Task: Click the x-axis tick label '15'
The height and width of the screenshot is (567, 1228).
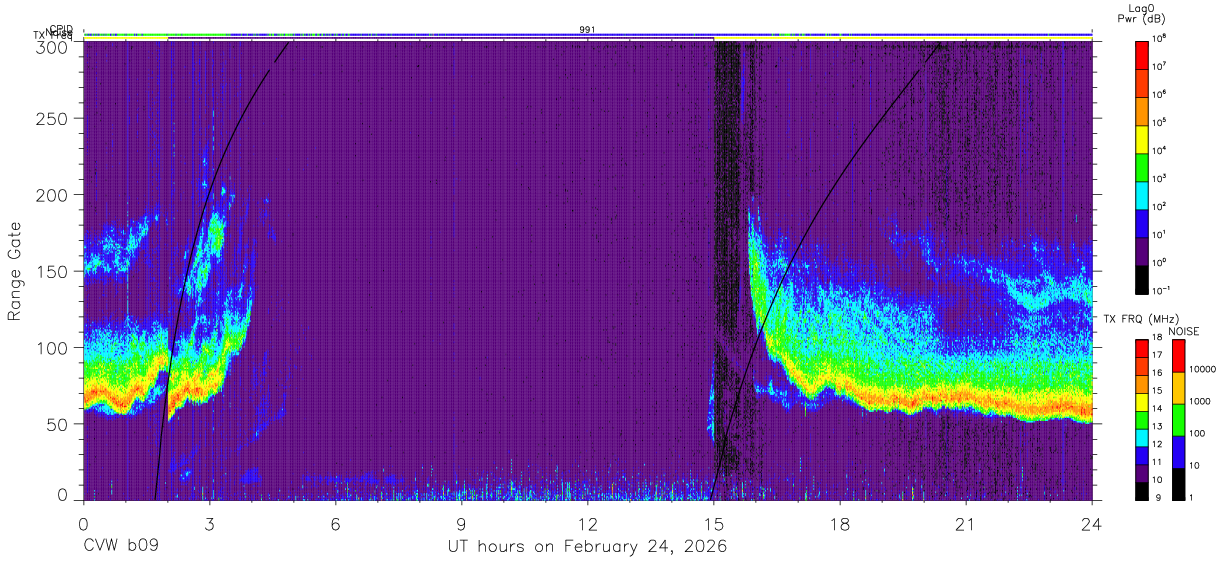Action: click(x=713, y=524)
